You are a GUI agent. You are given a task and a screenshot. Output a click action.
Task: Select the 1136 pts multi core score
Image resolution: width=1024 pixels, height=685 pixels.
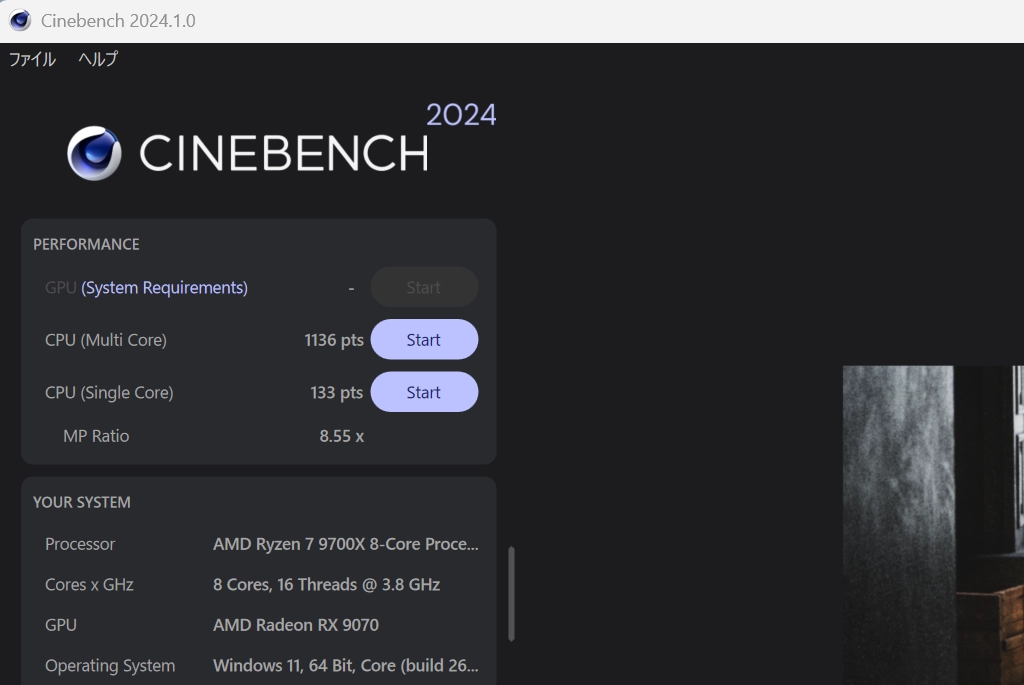coord(334,340)
